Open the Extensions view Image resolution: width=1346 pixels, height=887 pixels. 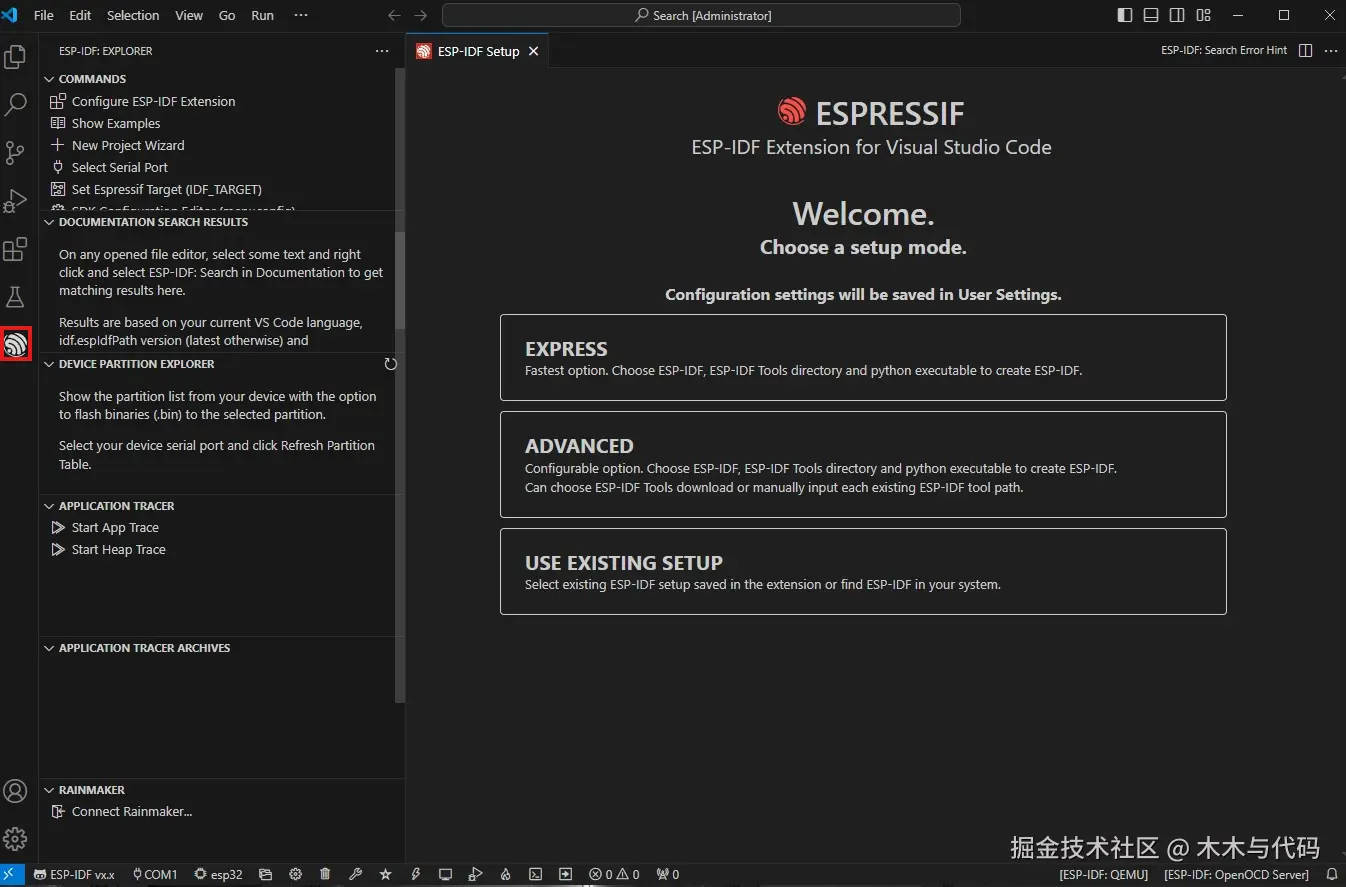[x=15, y=249]
